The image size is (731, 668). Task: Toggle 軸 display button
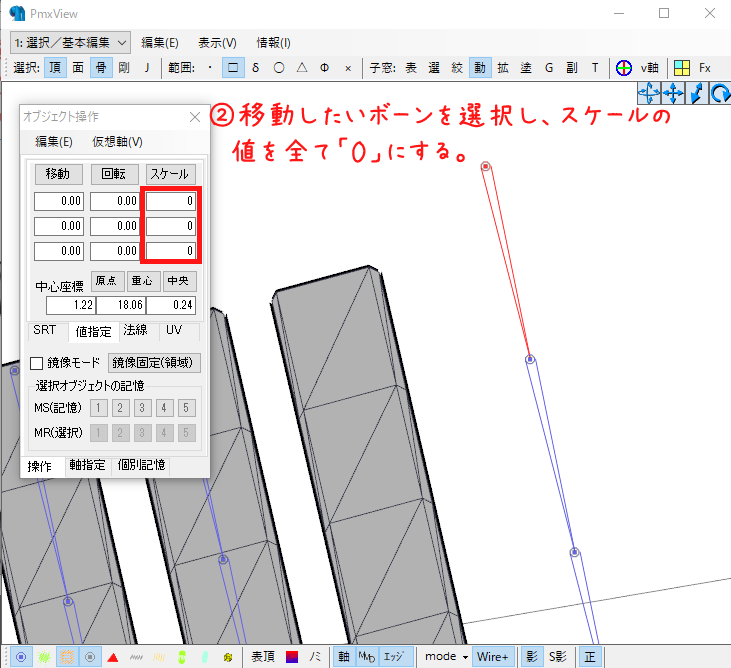[344, 657]
